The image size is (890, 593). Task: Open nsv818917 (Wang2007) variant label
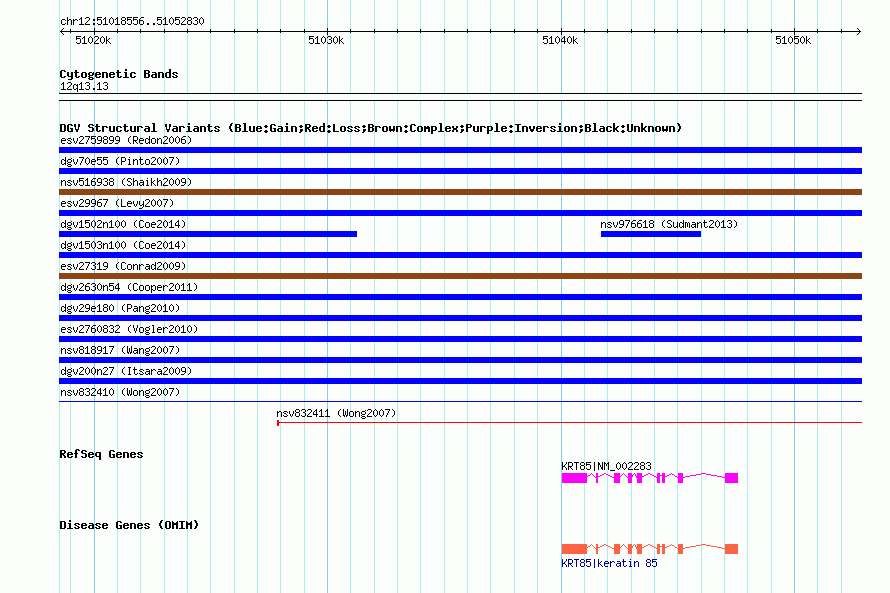point(120,350)
